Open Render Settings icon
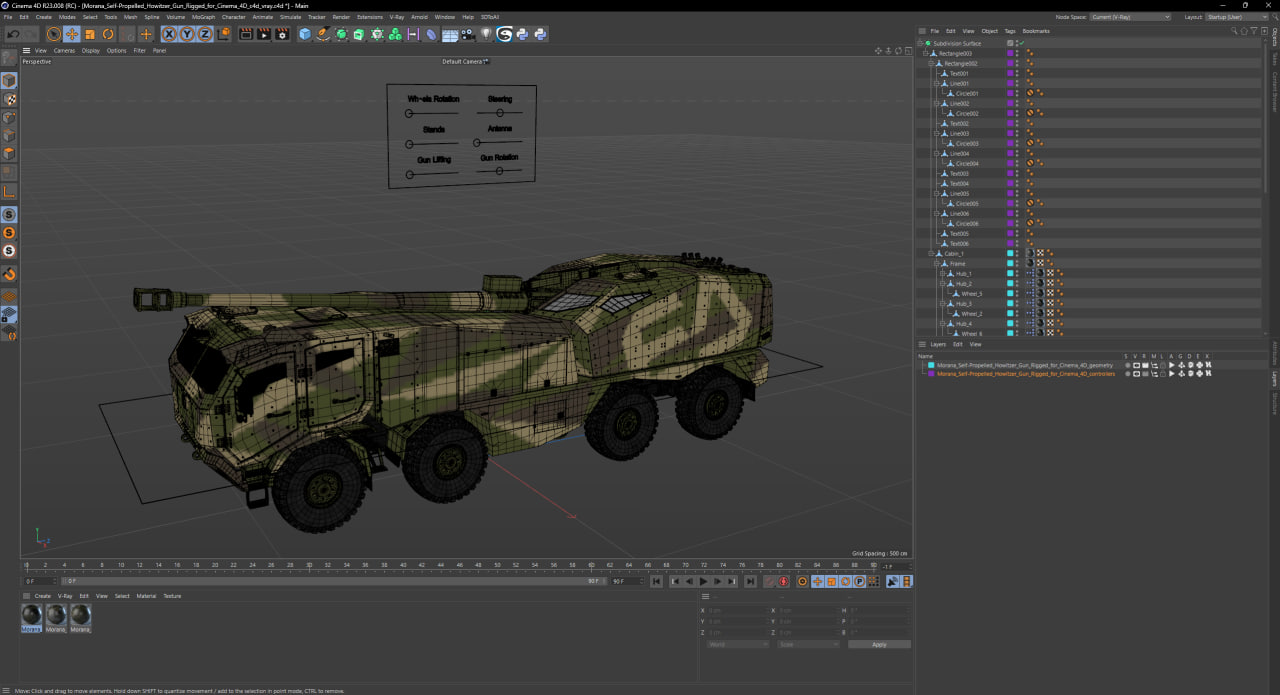 pyautogui.click(x=282, y=34)
